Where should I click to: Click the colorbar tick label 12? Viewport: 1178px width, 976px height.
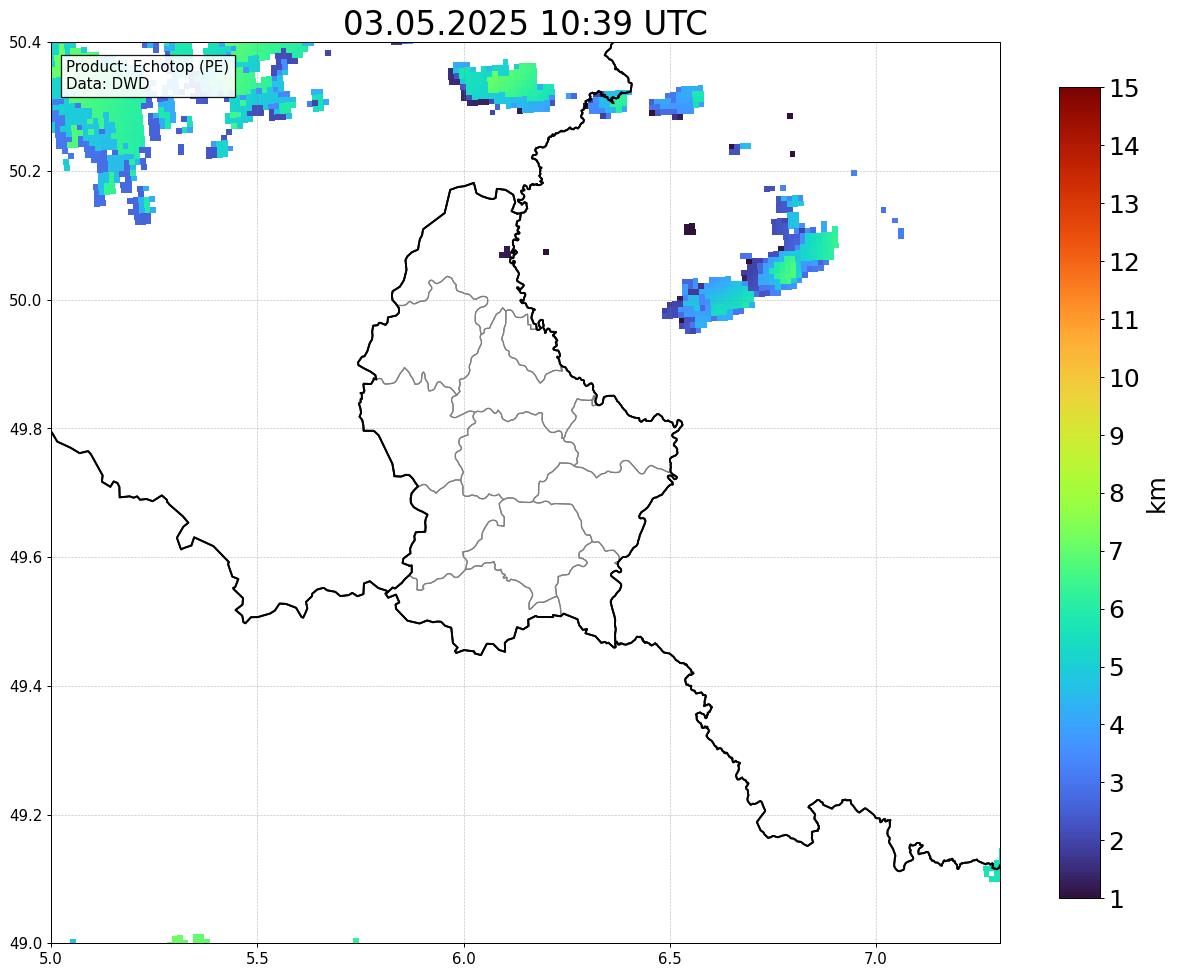[1124, 262]
